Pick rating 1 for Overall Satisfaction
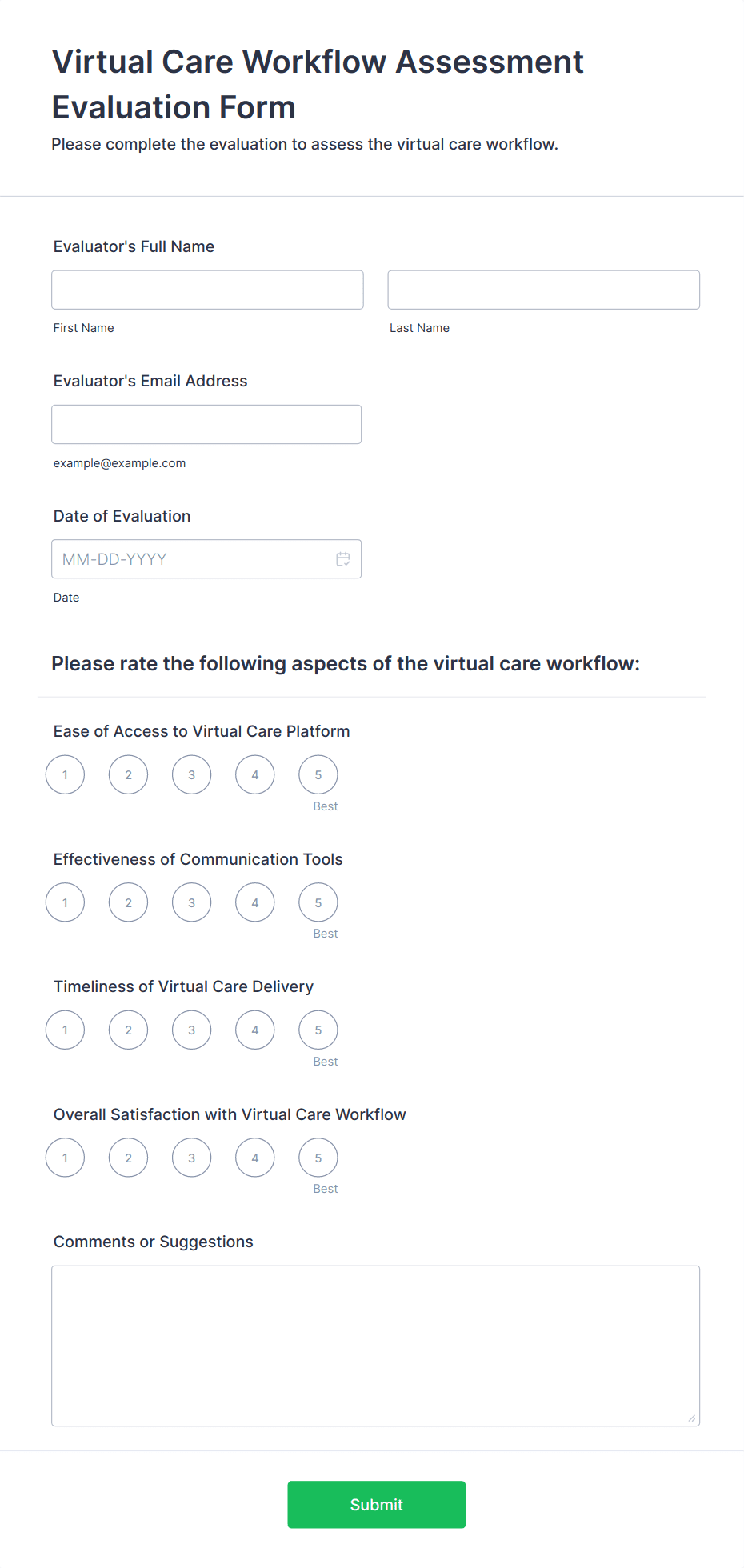This screenshot has width=744, height=1568. [x=65, y=1157]
